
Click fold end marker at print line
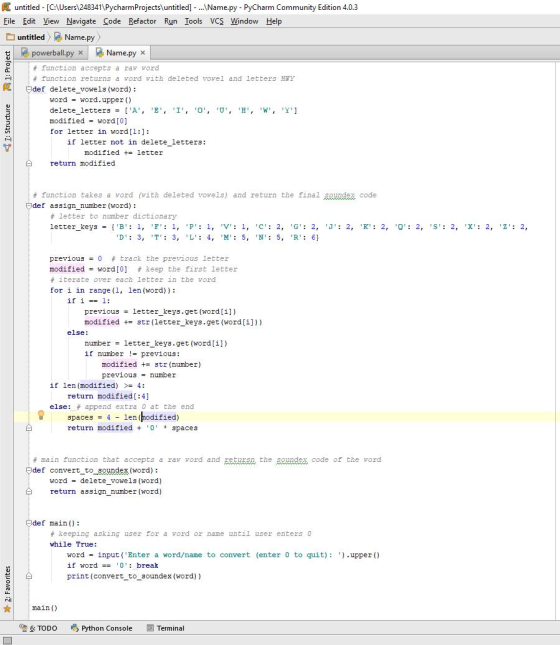[x=29, y=576]
